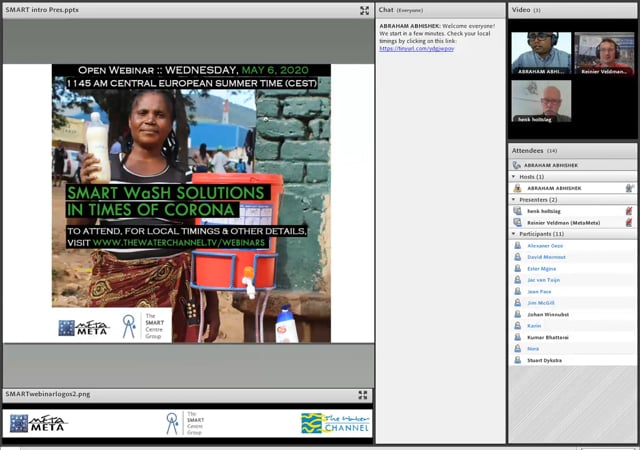Click the MetaMeta logo in the logos pod

tap(39, 423)
